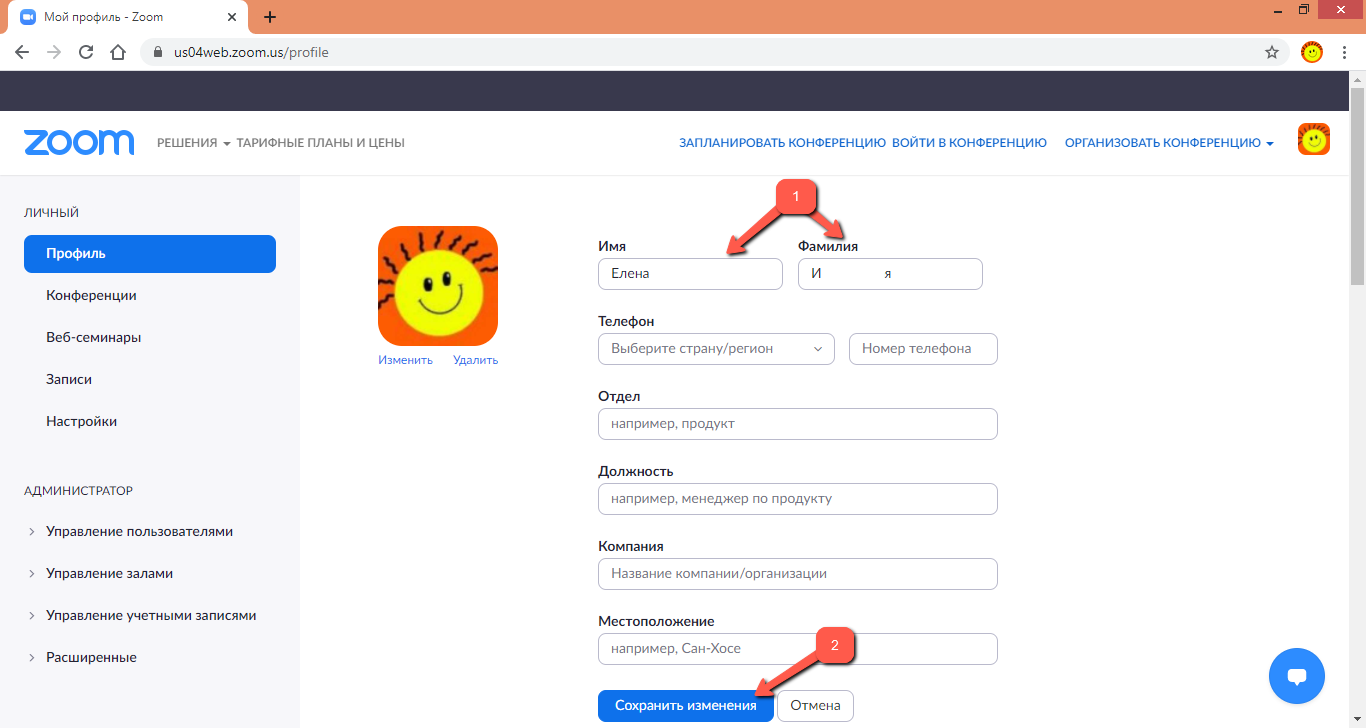Expand the Решения menu
This screenshot has width=1366, height=728.
click(193, 143)
